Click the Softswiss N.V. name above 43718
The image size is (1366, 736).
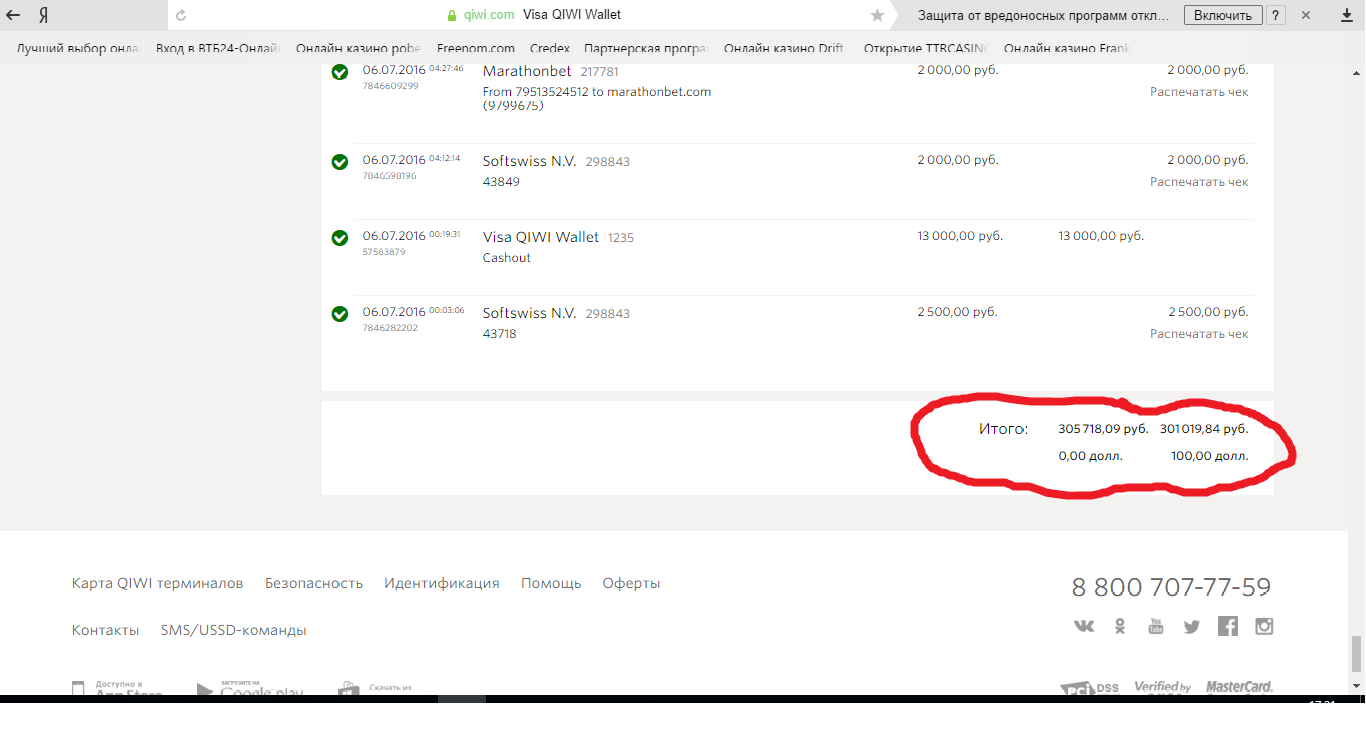click(x=530, y=313)
